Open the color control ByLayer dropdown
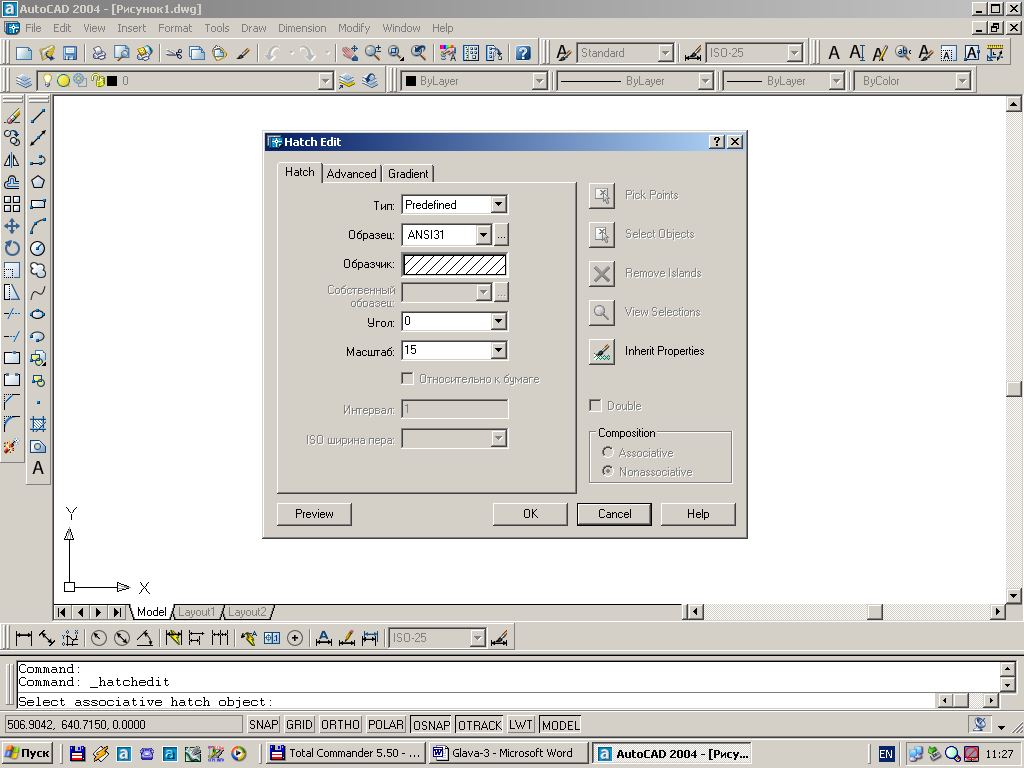 click(x=539, y=81)
